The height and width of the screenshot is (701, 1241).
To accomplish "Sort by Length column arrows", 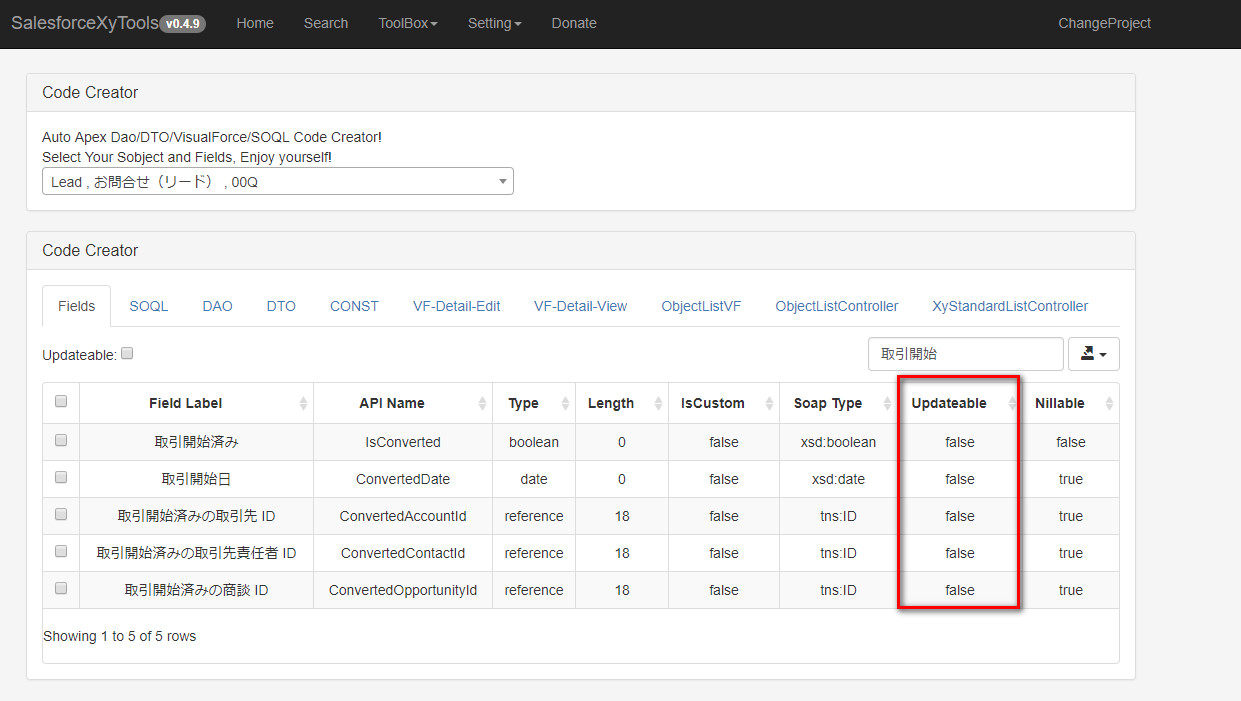I will pos(658,403).
